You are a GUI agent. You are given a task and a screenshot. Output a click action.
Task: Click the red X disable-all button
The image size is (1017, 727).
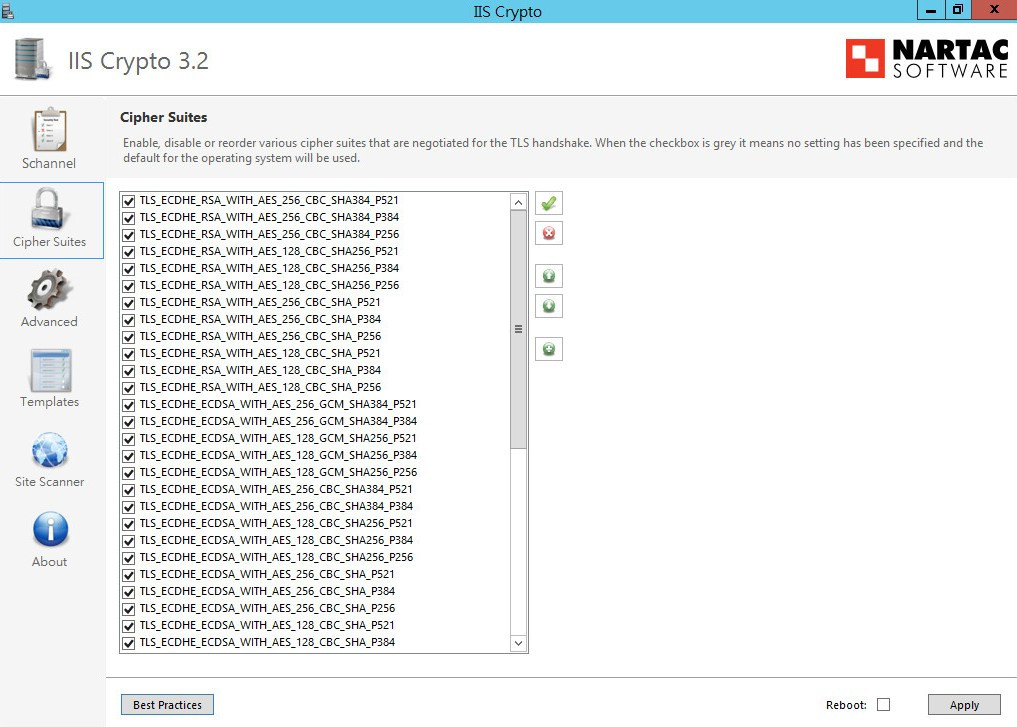click(549, 233)
